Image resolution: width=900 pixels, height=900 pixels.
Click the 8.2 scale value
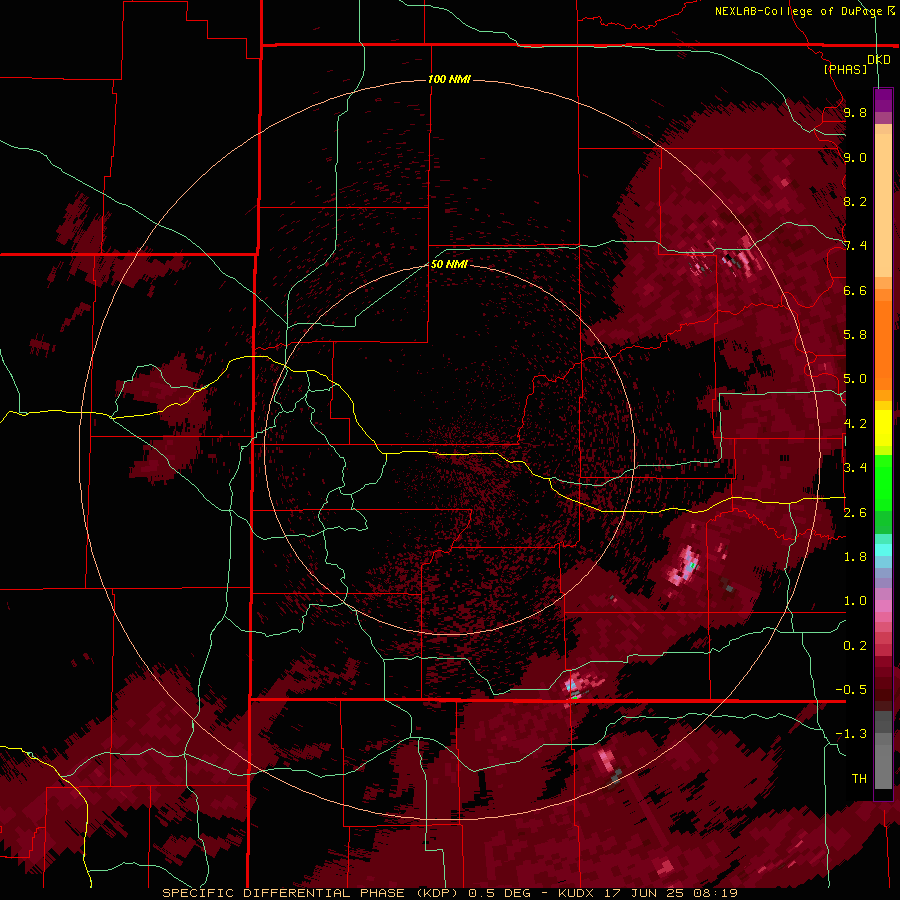tap(855, 201)
